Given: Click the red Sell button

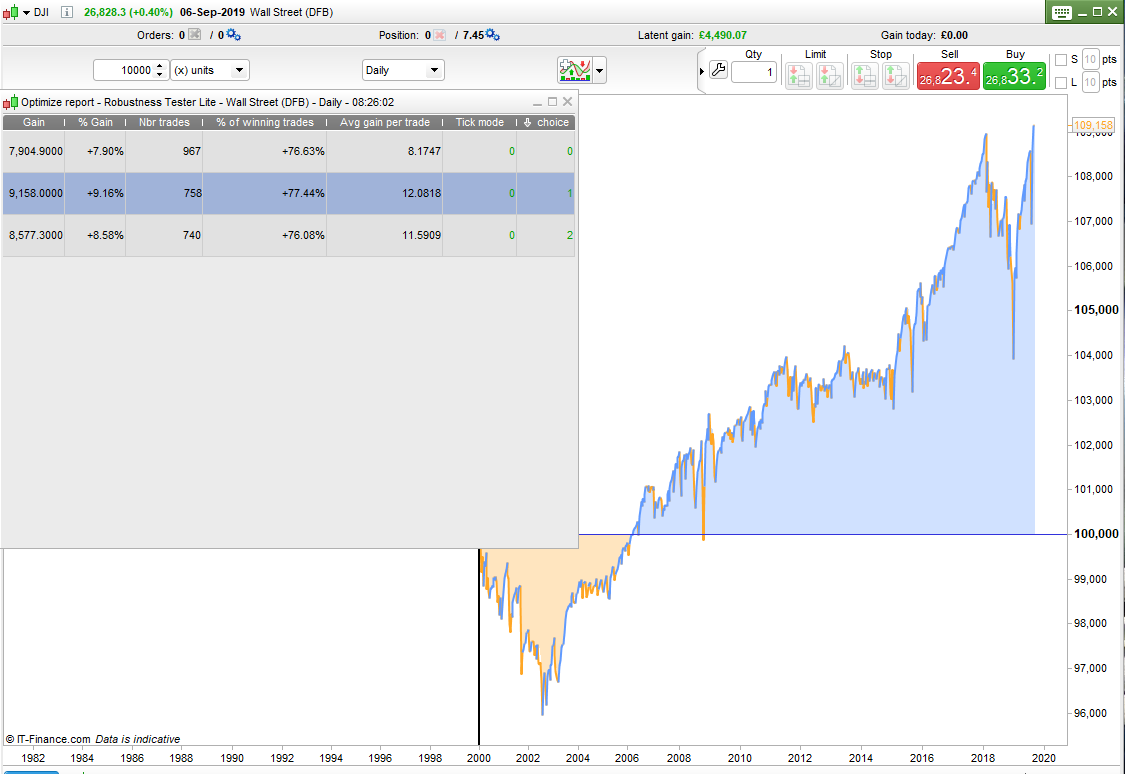Looking at the screenshot, I should [x=949, y=76].
